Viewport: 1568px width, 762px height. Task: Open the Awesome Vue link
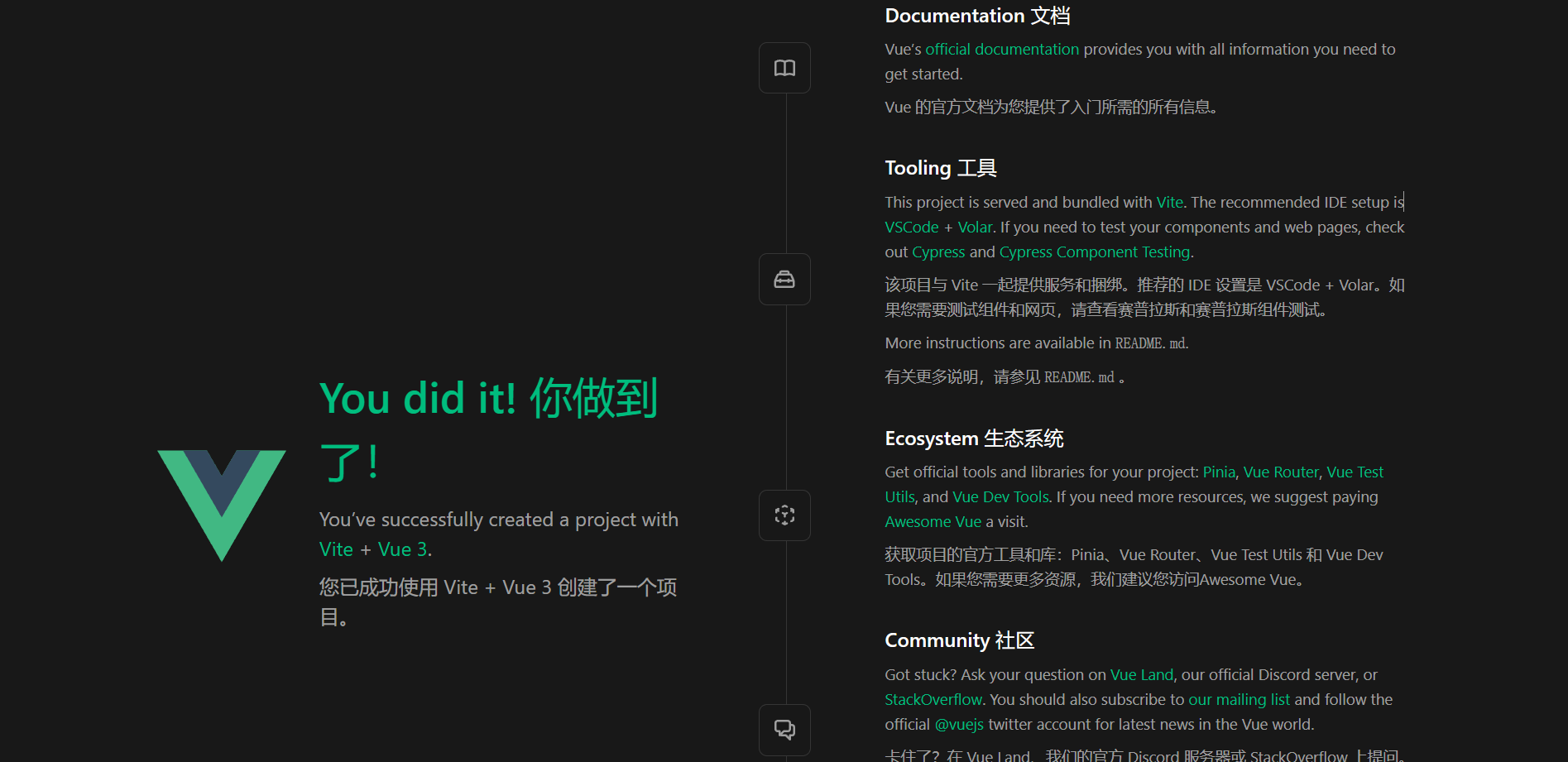(x=933, y=522)
